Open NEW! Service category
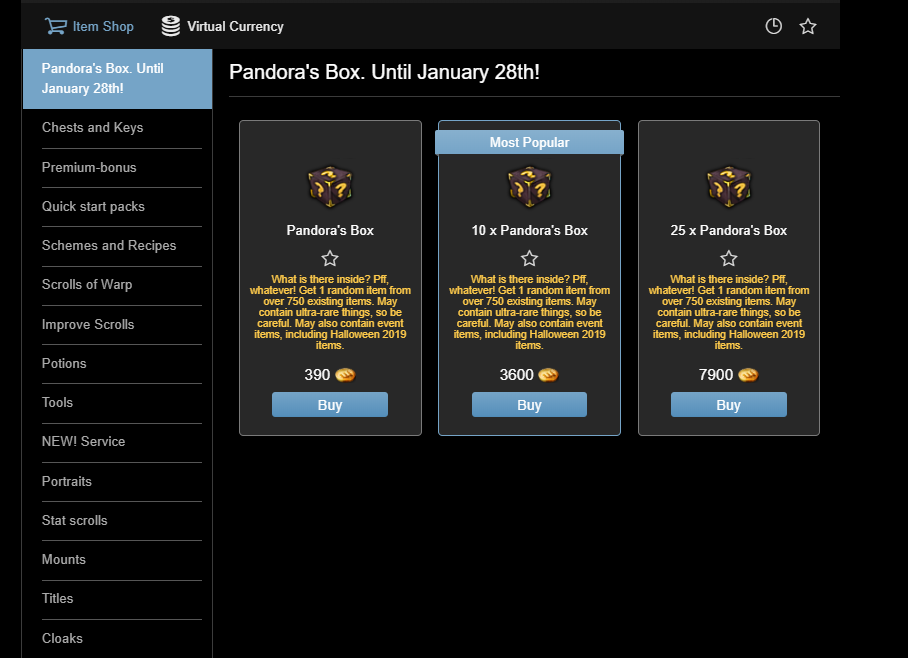Screen dimensions: 908x658 [122, 442]
